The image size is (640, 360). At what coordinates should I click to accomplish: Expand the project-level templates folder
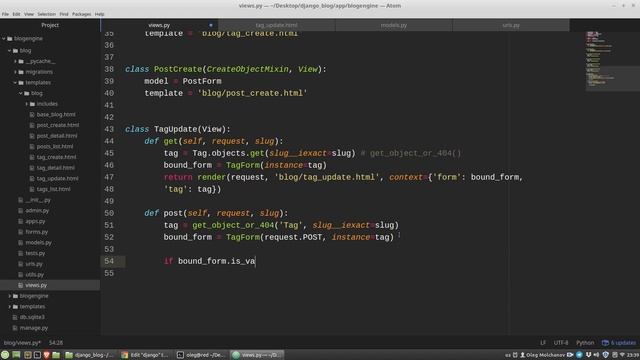(10, 306)
